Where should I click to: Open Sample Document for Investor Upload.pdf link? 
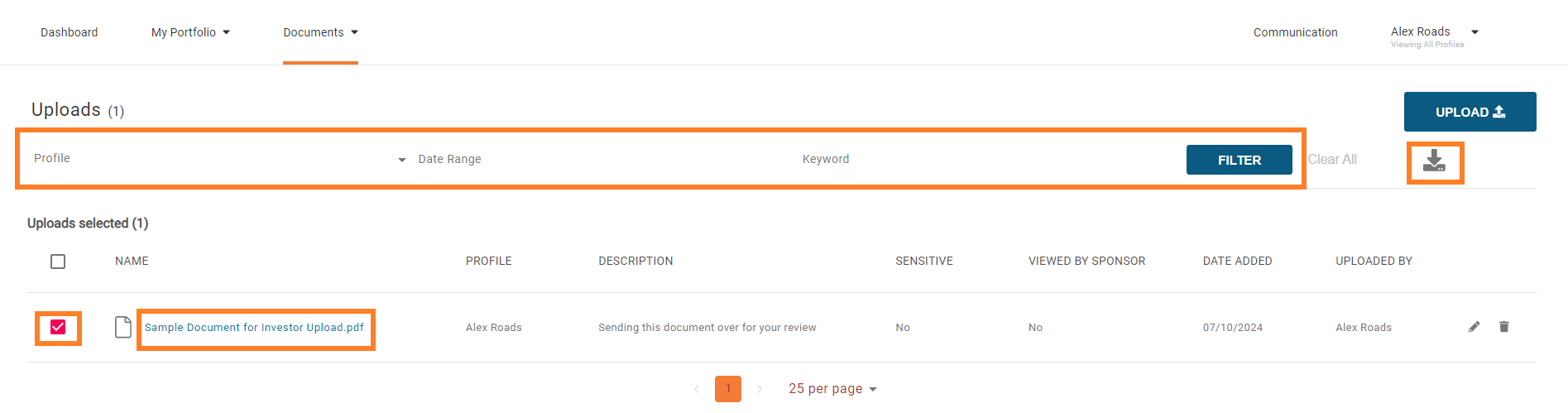tap(254, 328)
